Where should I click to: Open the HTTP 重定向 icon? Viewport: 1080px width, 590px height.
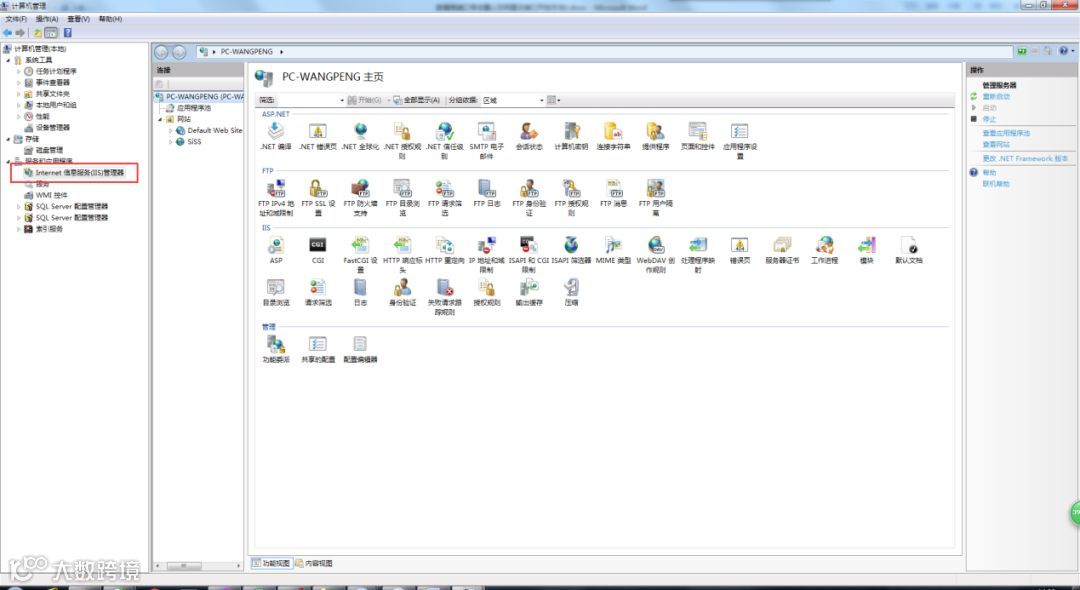444,245
